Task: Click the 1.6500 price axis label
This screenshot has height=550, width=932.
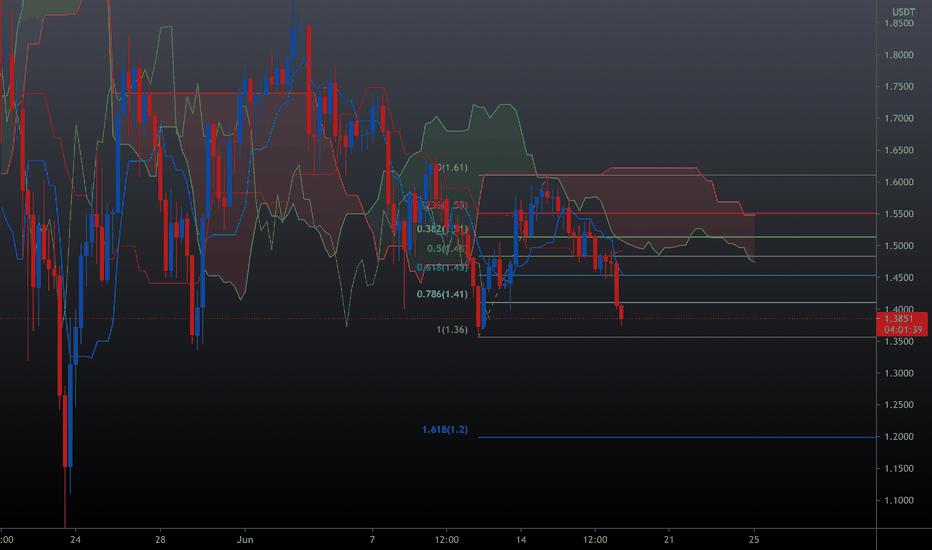Action: 899,150
